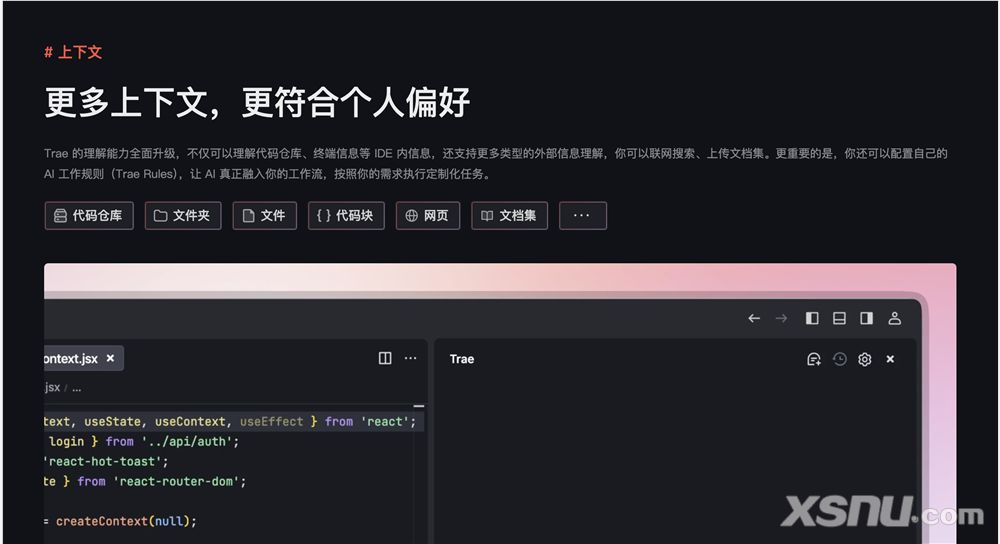The width and height of the screenshot is (1000, 544).
Task: Toggle the right sidebar layout icon
Action: click(866, 318)
